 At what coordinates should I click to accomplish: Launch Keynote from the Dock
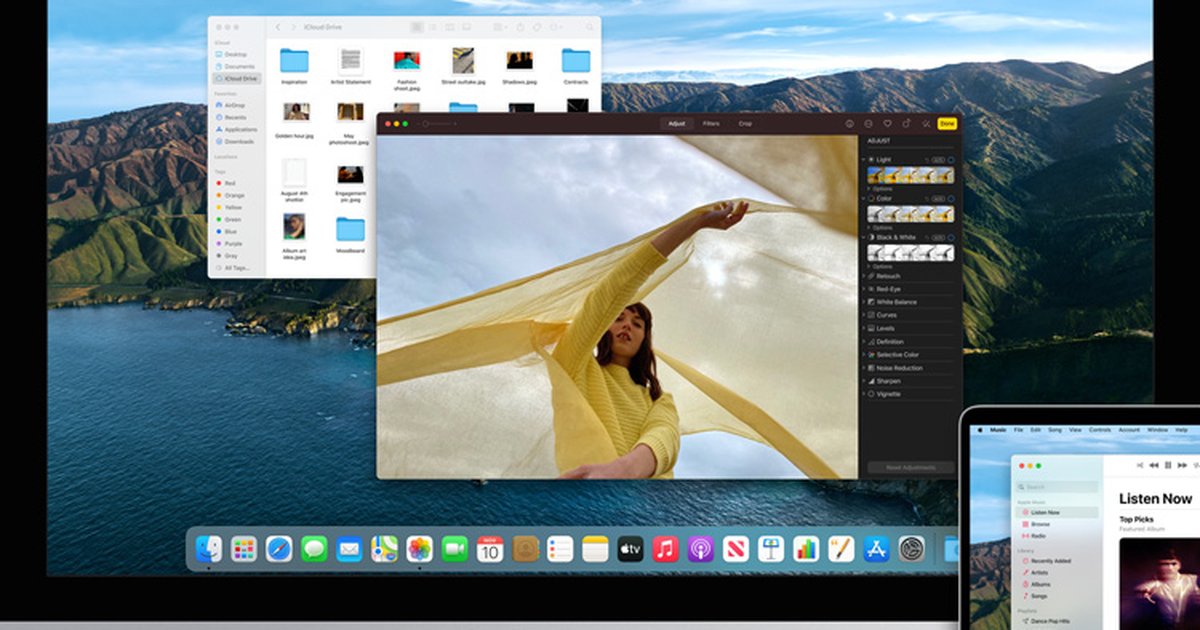770,548
